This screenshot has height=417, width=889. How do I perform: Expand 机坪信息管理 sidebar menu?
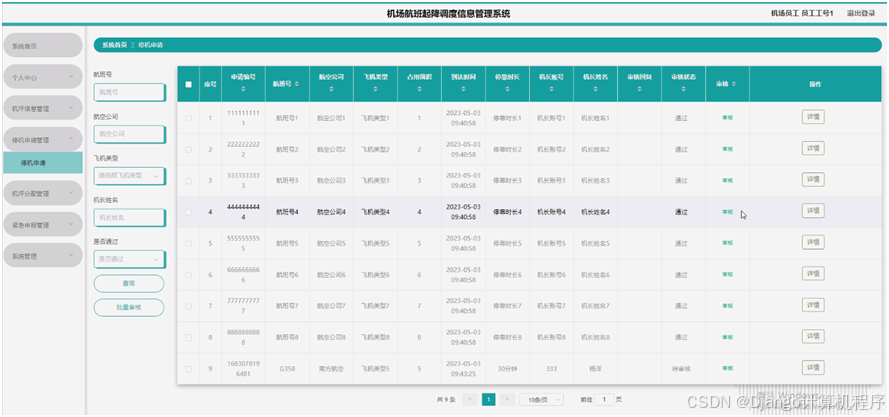pyautogui.click(x=43, y=108)
